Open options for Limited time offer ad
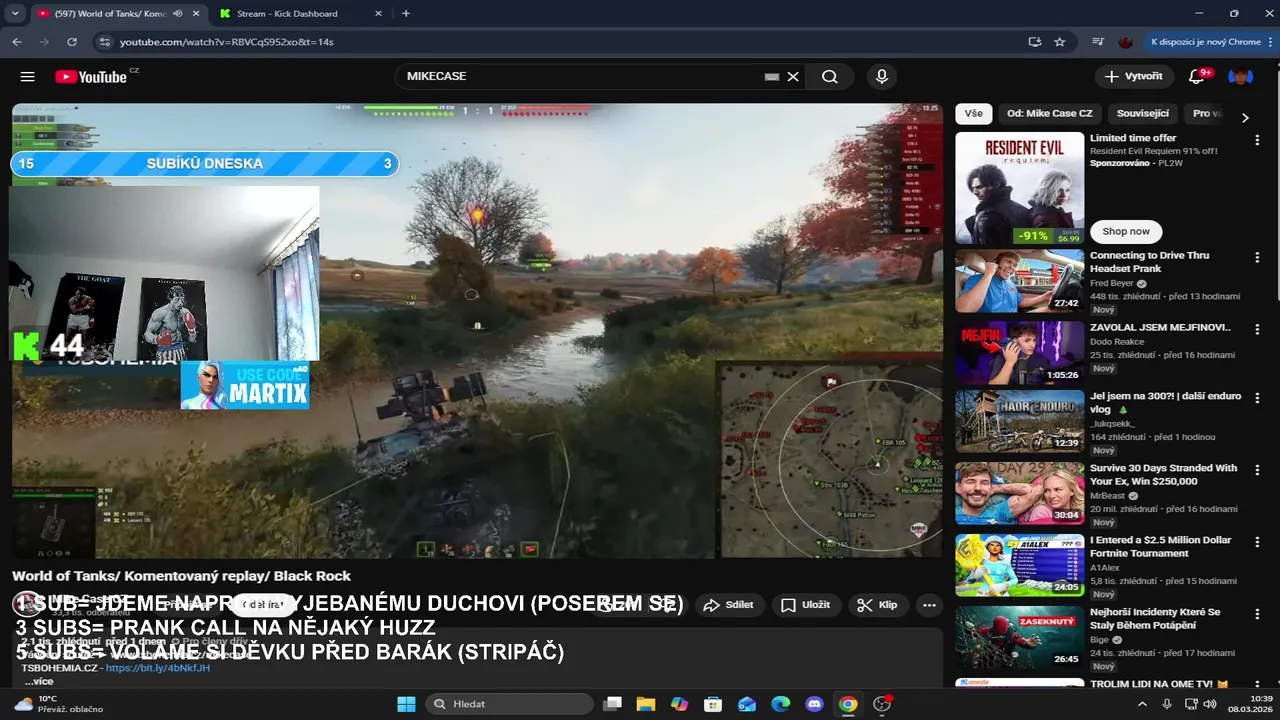The image size is (1280, 720). tap(1257, 141)
